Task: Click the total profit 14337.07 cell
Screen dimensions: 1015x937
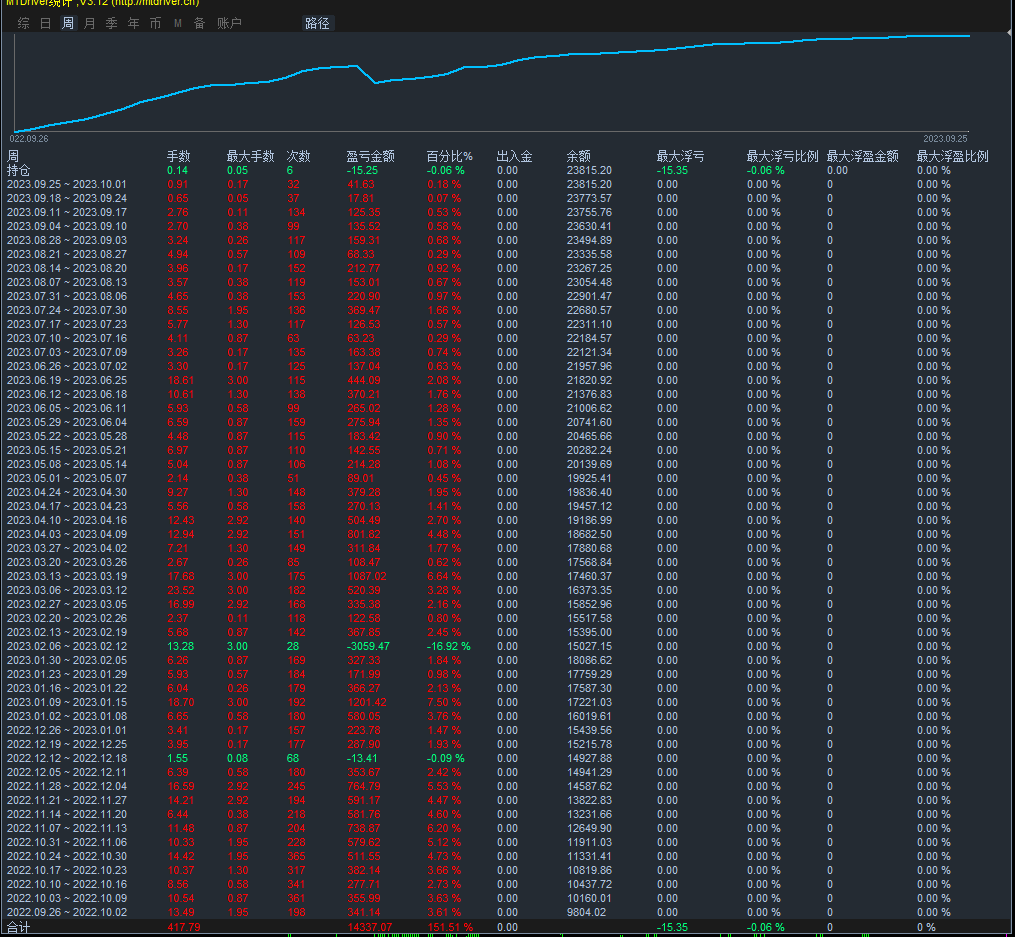Action: click(370, 927)
